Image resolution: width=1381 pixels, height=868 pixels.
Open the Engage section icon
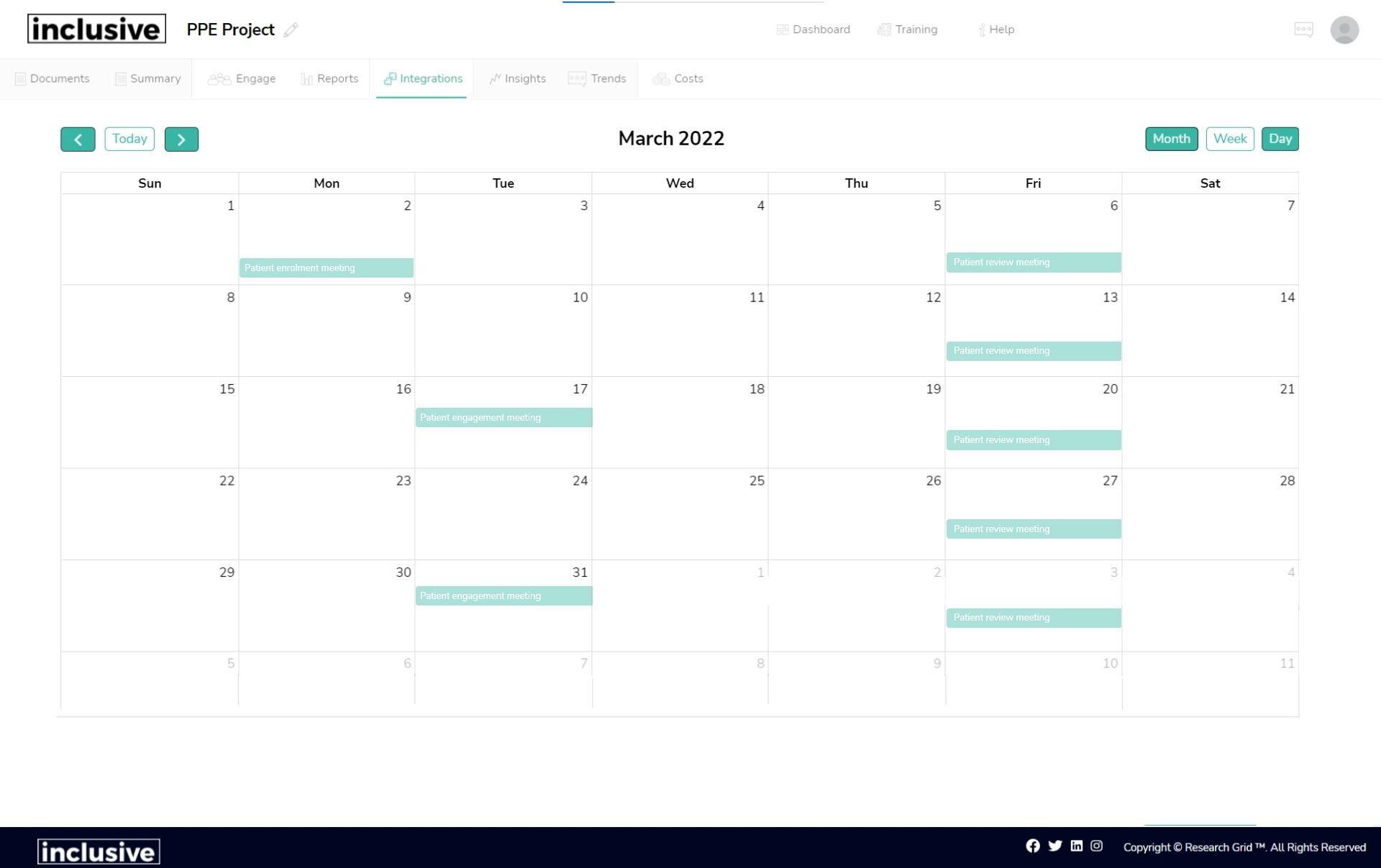point(218,79)
